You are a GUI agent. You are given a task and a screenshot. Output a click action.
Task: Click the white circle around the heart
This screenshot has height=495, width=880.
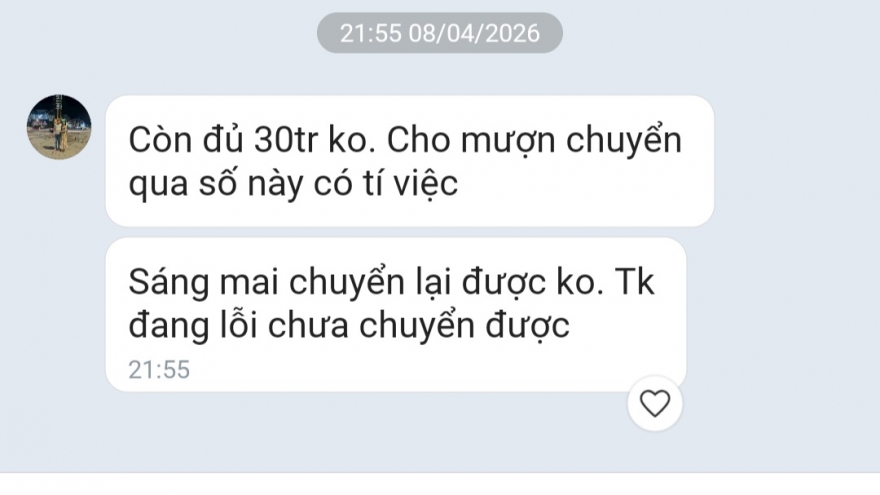tap(655, 404)
